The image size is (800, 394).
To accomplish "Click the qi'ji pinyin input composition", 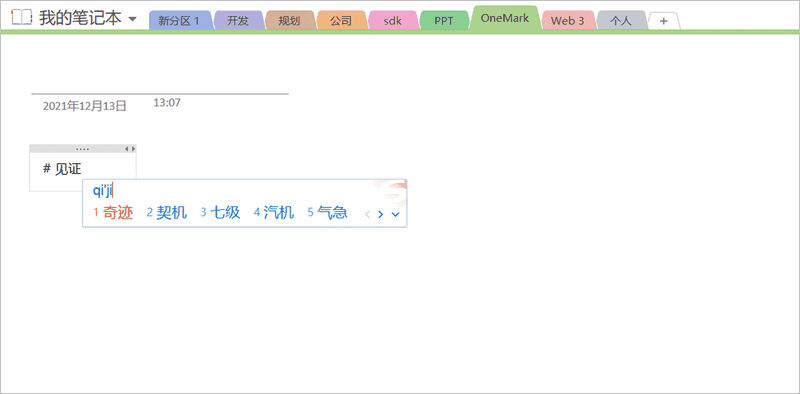I will pos(103,191).
